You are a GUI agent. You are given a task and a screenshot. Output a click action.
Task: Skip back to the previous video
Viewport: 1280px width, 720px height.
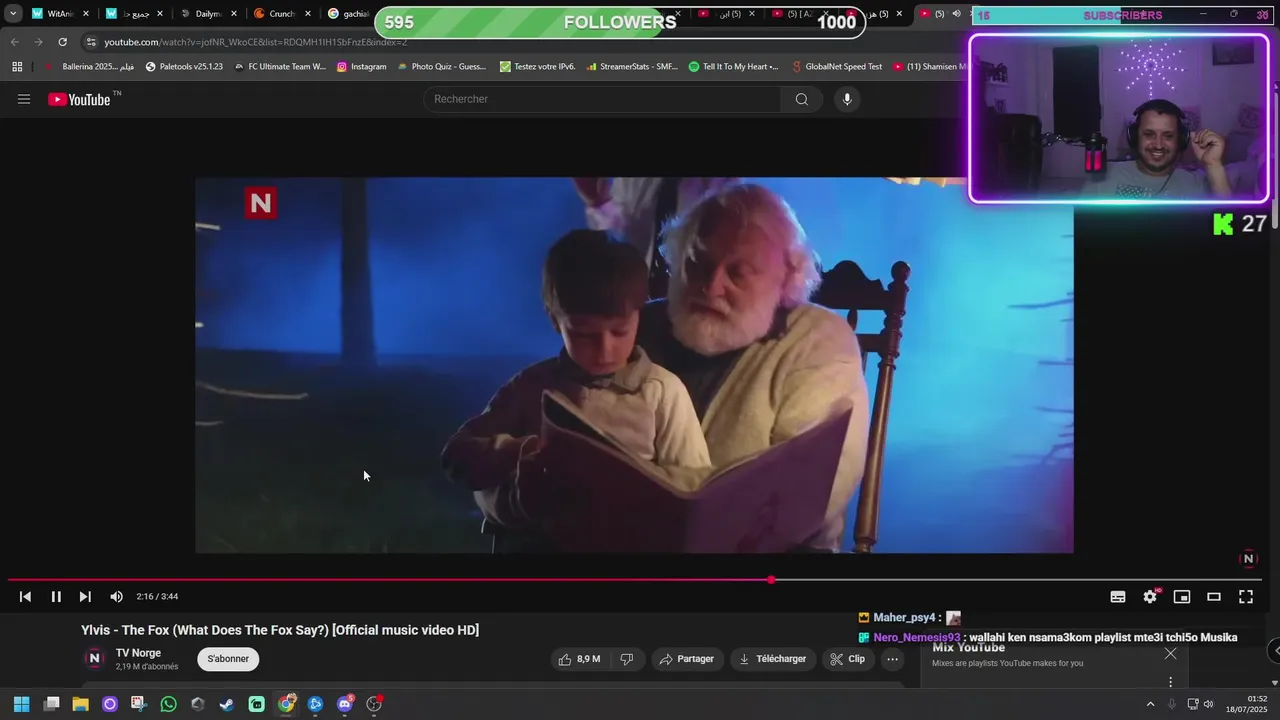tap(25, 597)
